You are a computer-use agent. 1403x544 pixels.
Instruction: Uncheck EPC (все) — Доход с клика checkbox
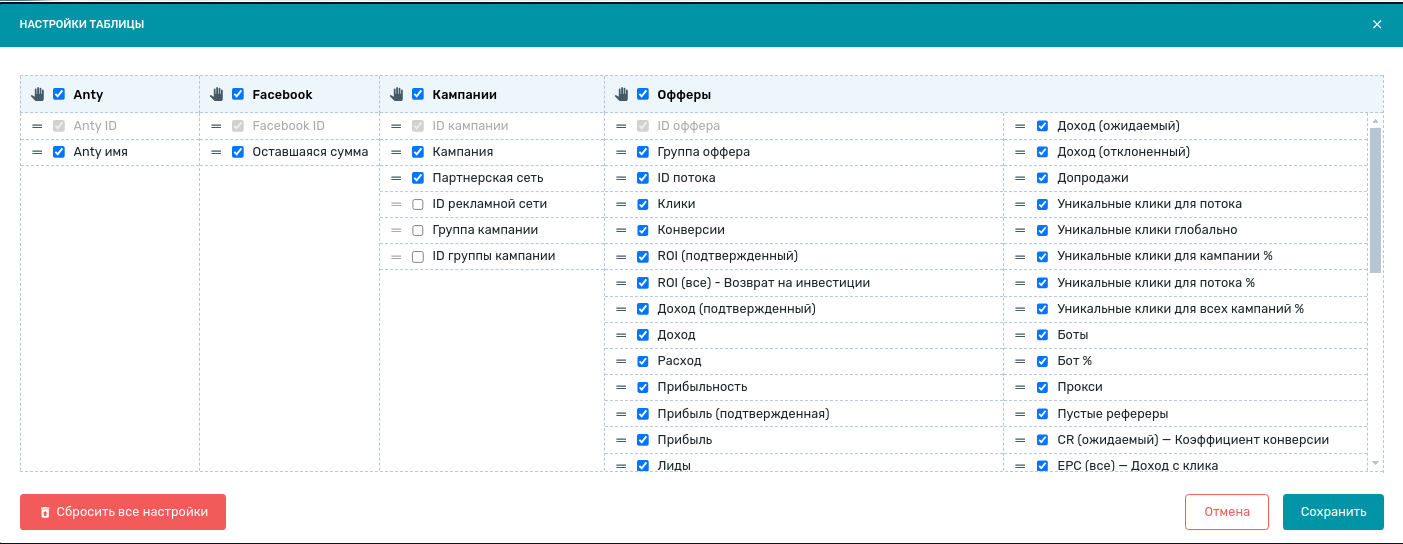[1043, 465]
